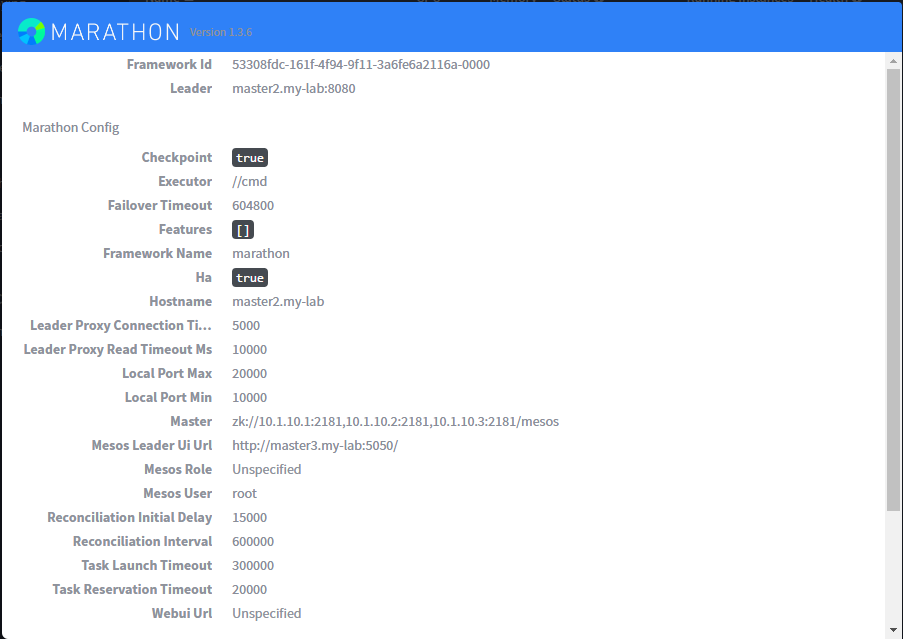Click the Task Launch Timeout label
Screen dimensions: 903x639
tap(146, 565)
